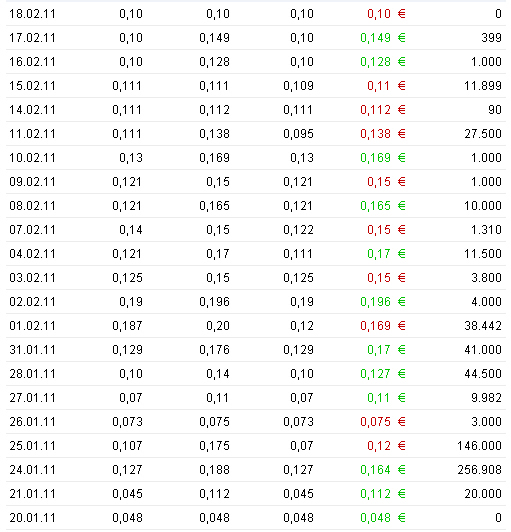
Task: Select the green closing price 0,149 €
Action: tap(383, 38)
